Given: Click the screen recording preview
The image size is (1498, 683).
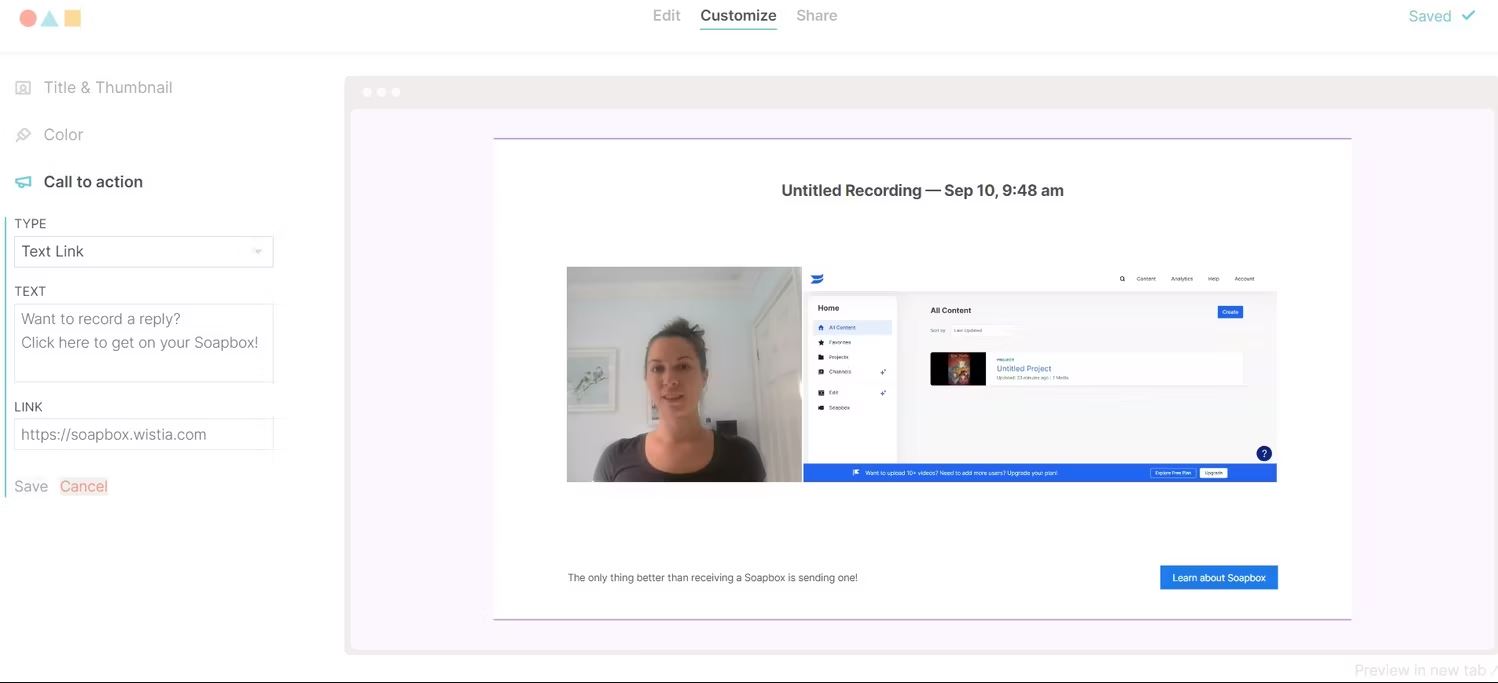Looking at the screenshot, I should (x=1040, y=374).
